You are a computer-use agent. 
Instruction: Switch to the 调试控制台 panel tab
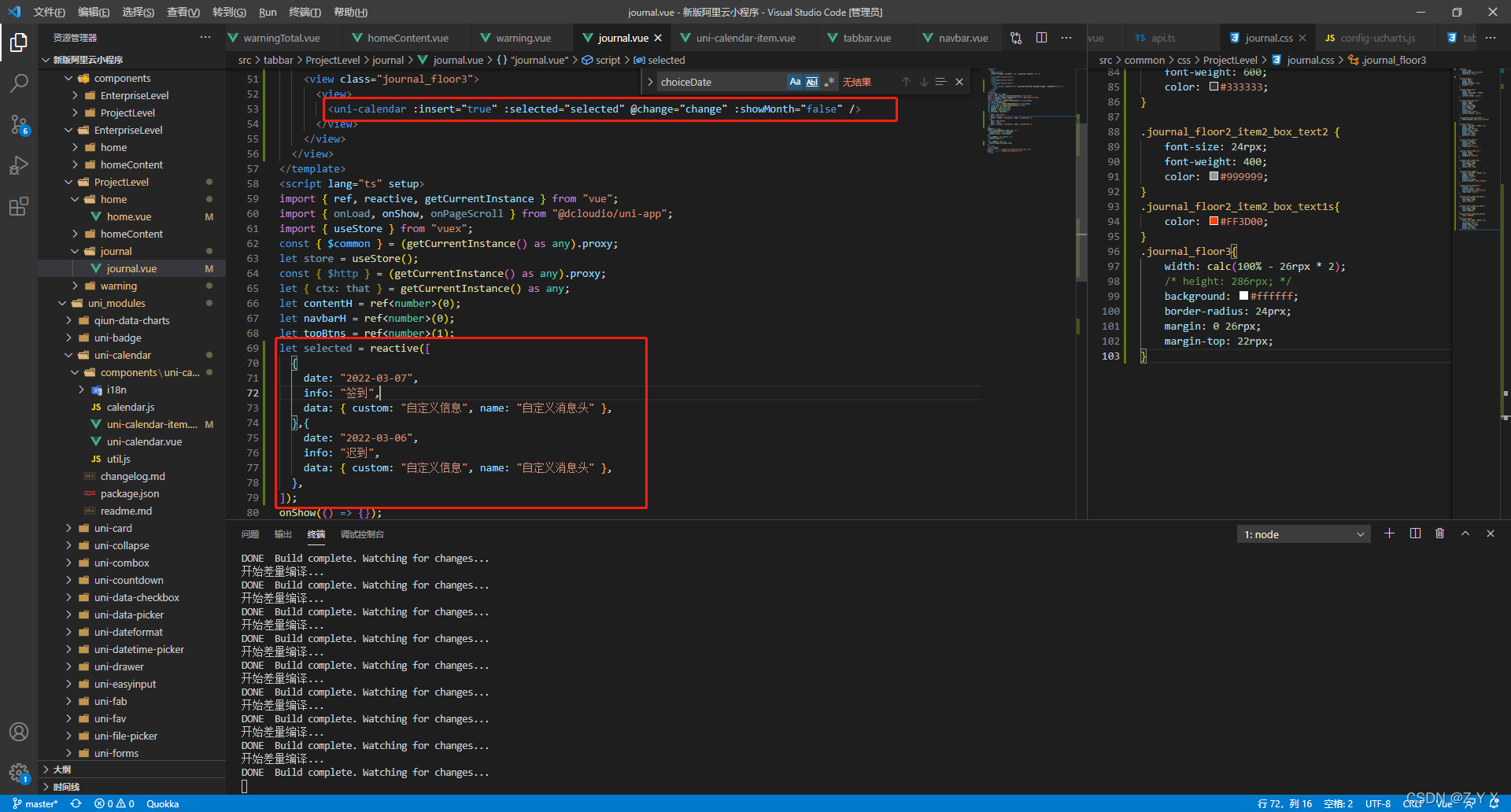(x=362, y=534)
